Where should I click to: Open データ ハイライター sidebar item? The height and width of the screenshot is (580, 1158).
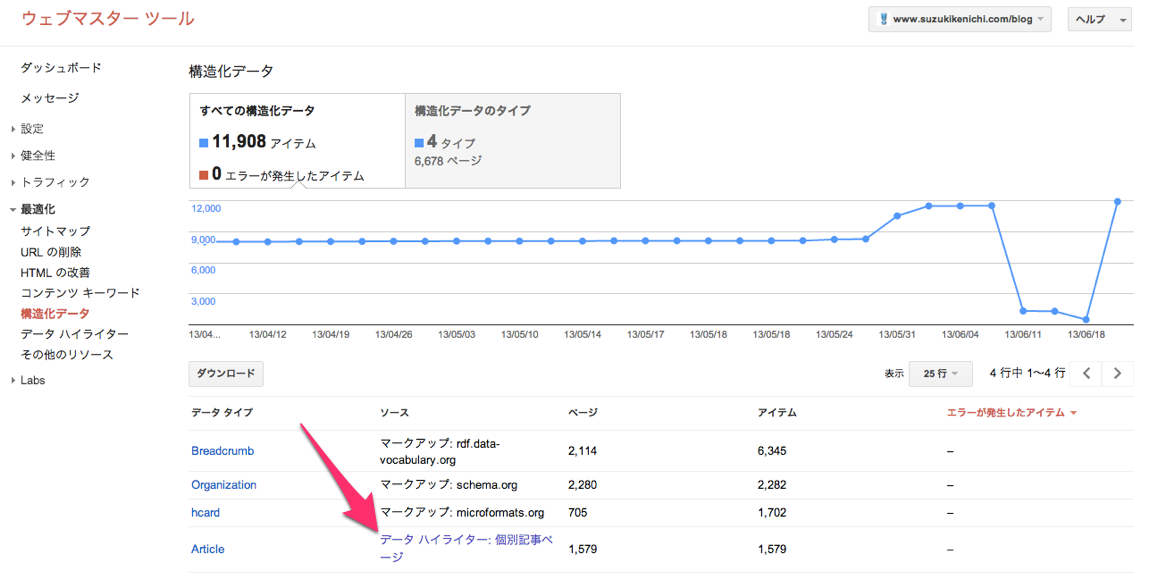tap(75, 334)
